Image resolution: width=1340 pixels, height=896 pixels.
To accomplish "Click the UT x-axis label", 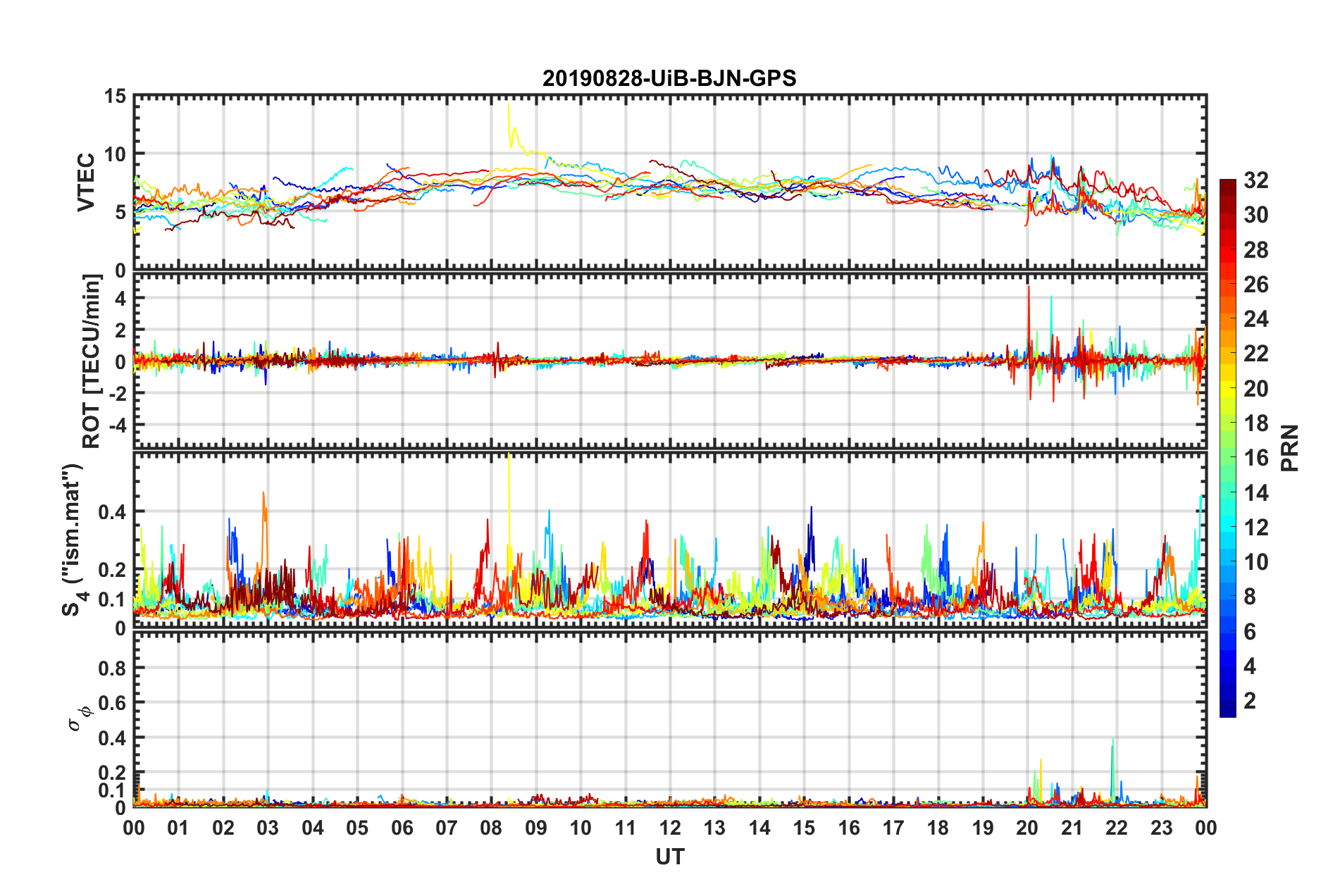I will pyautogui.click(x=669, y=857).
